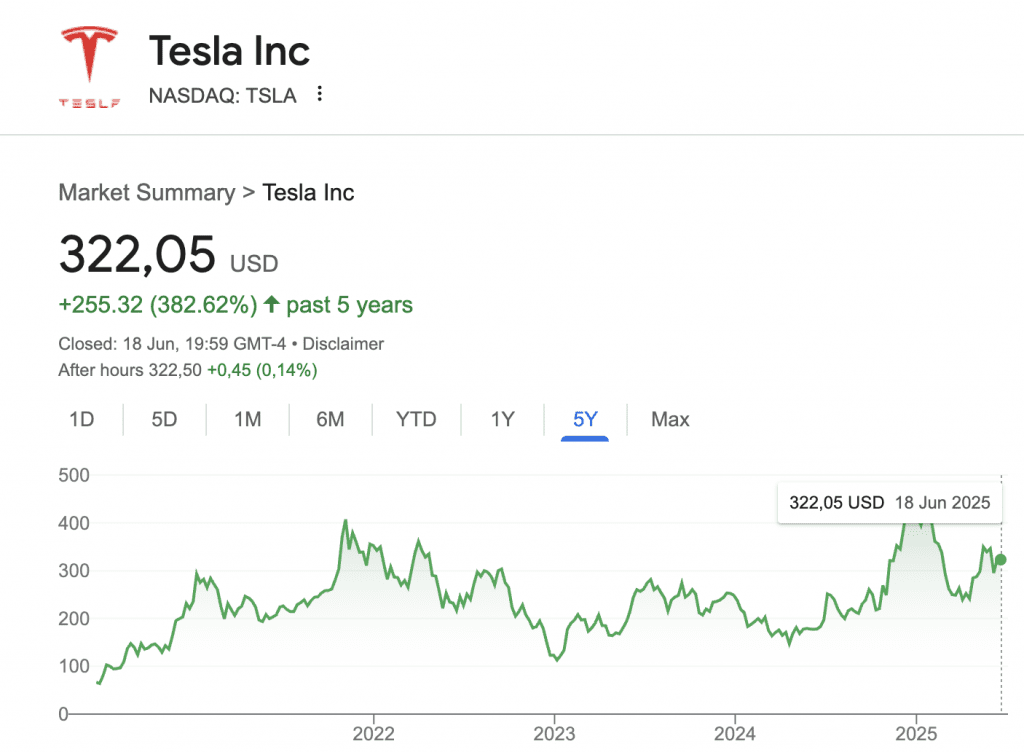Show the Max price history
This screenshot has width=1024, height=752.
click(x=670, y=419)
